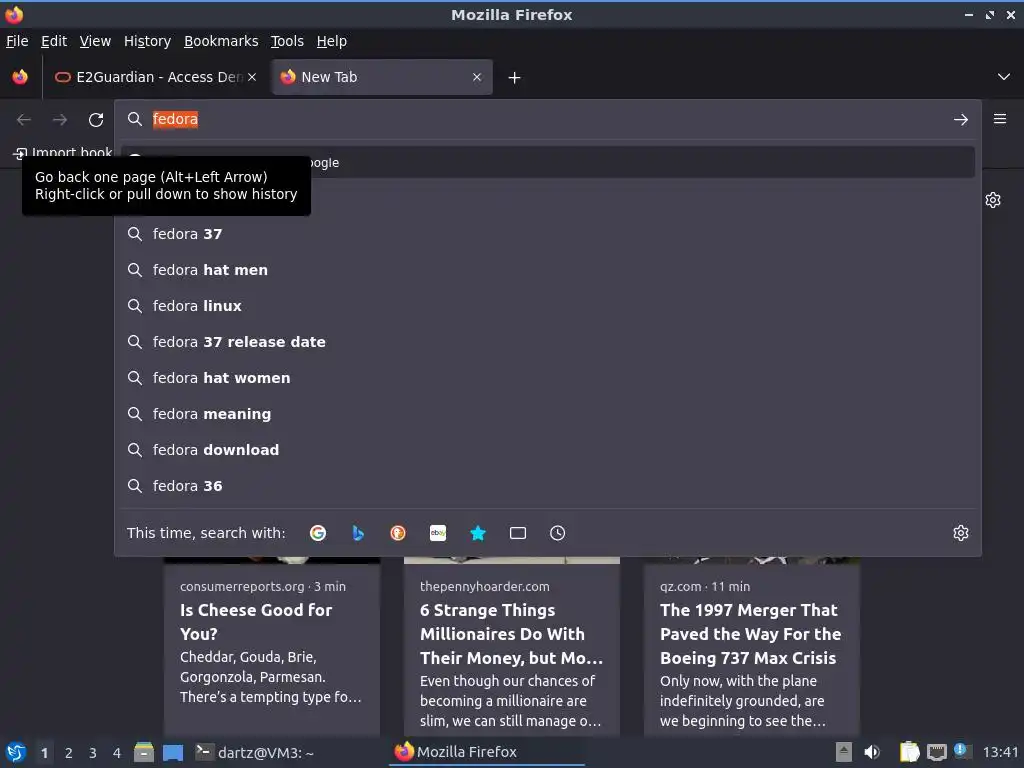Image resolution: width=1024 pixels, height=768 pixels.
Task: Open the clipboard manager tray icon
Action: pos(909,752)
